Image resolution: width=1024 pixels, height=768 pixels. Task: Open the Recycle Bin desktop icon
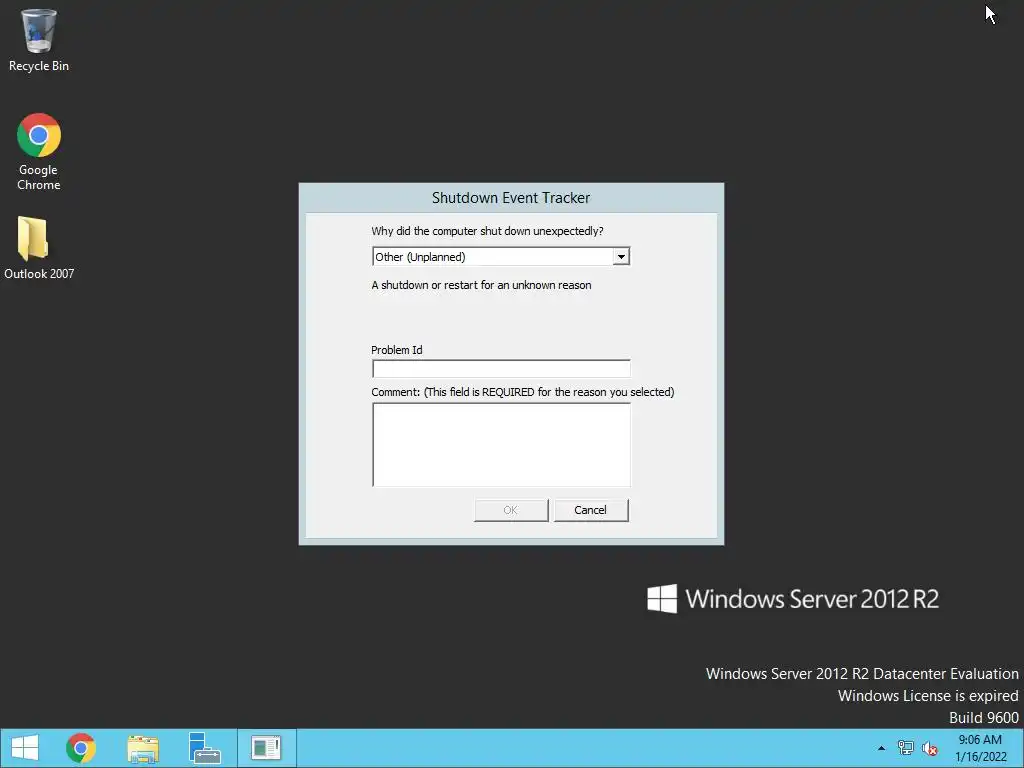click(x=39, y=40)
